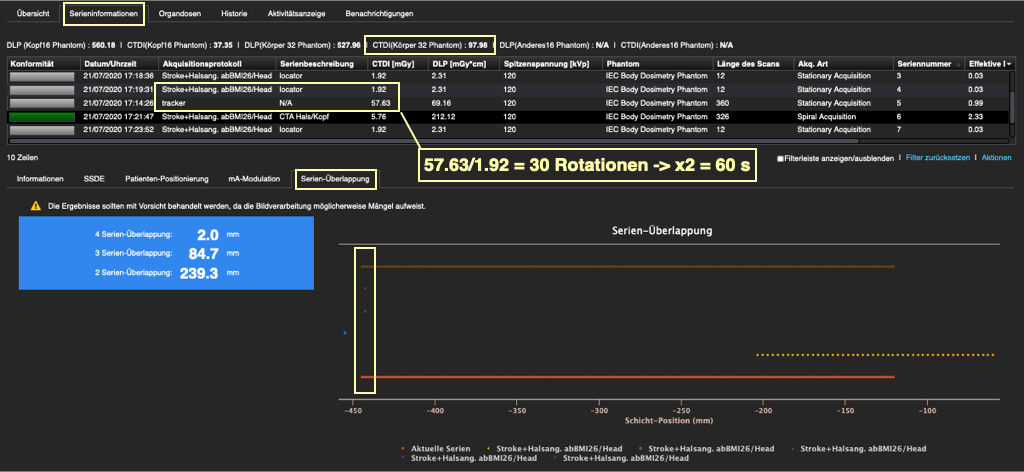The height and width of the screenshot is (472, 1024).
Task: Select the SSDE sub-tab
Action: tap(95, 178)
